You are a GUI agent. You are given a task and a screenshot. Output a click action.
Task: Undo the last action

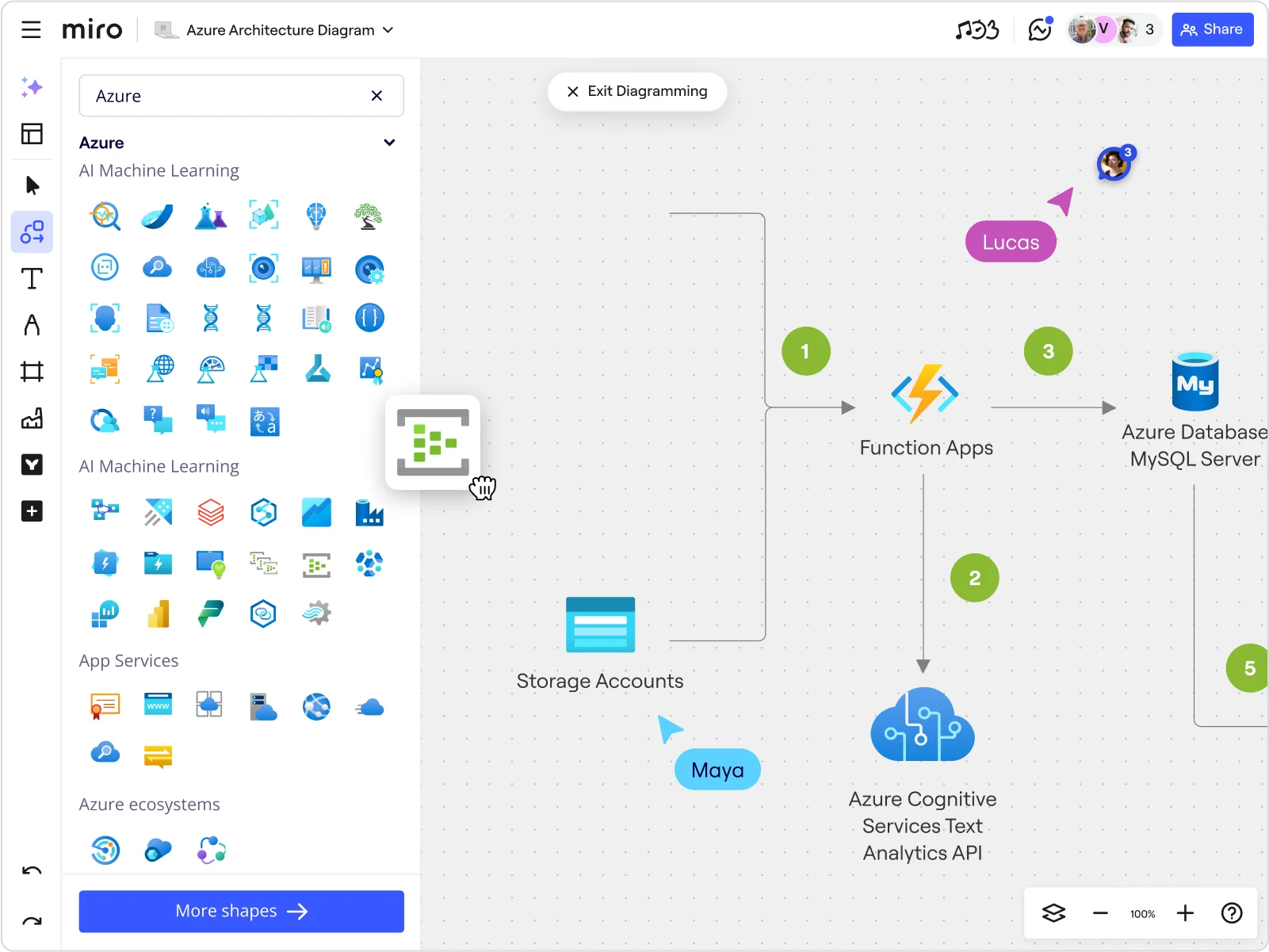[32, 871]
